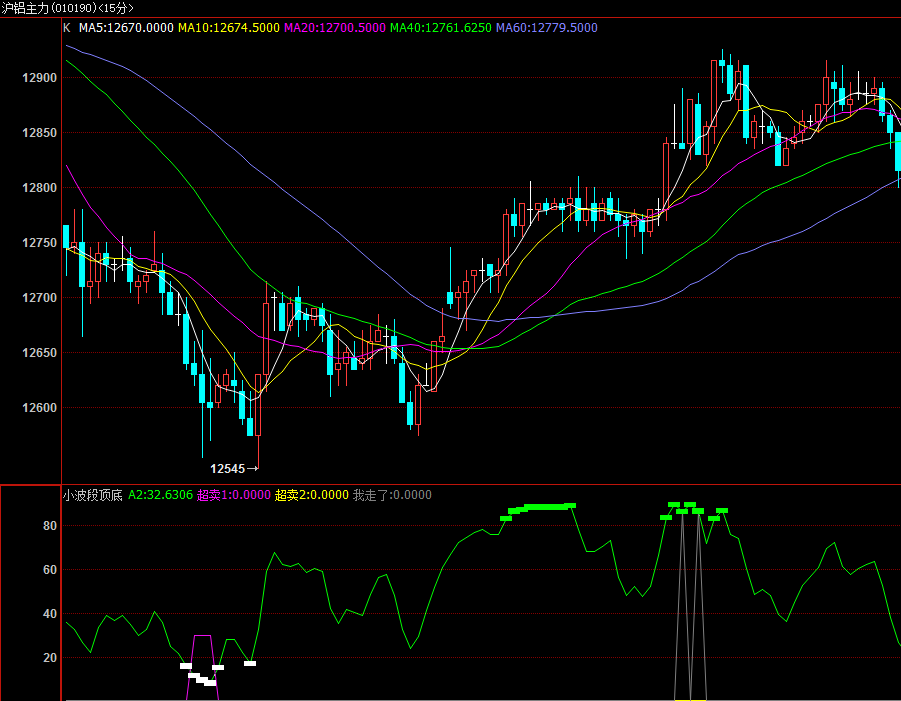
Task: Click the 12650 price axis label
Action: [40, 353]
